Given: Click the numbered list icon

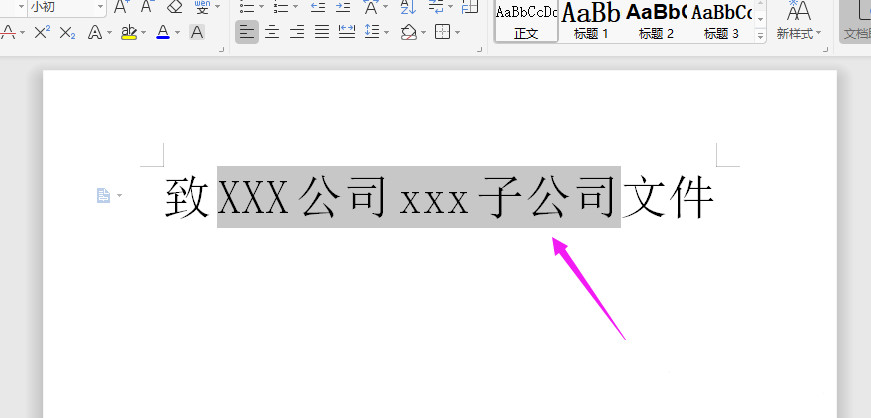Looking at the screenshot, I should [x=282, y=7].
